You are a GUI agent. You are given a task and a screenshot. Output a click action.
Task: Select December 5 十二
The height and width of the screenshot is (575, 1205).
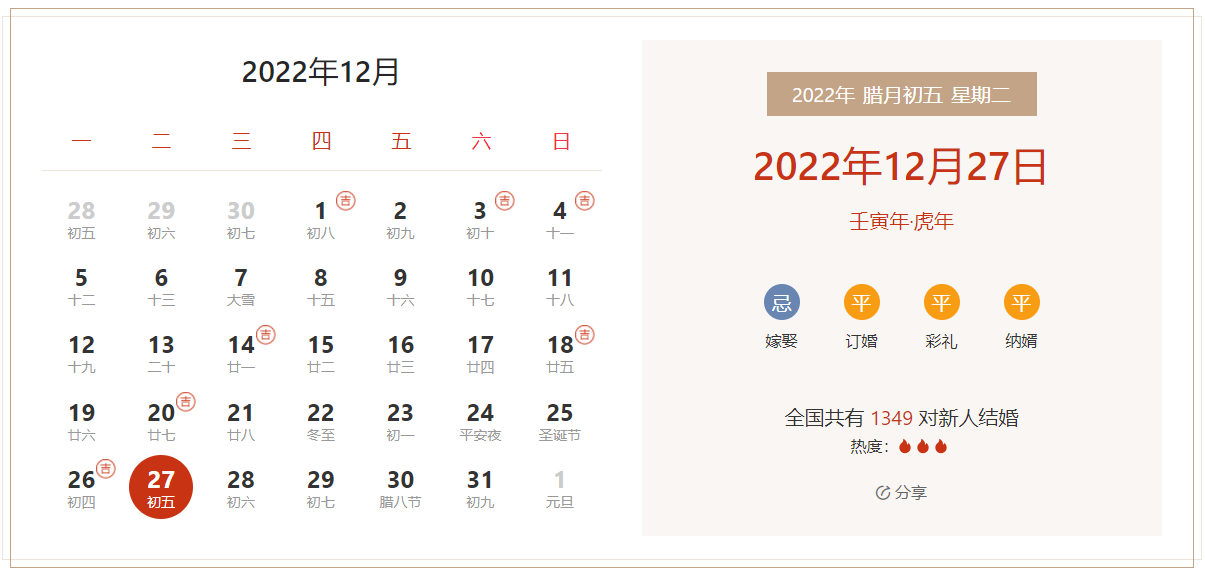(82, 287)
